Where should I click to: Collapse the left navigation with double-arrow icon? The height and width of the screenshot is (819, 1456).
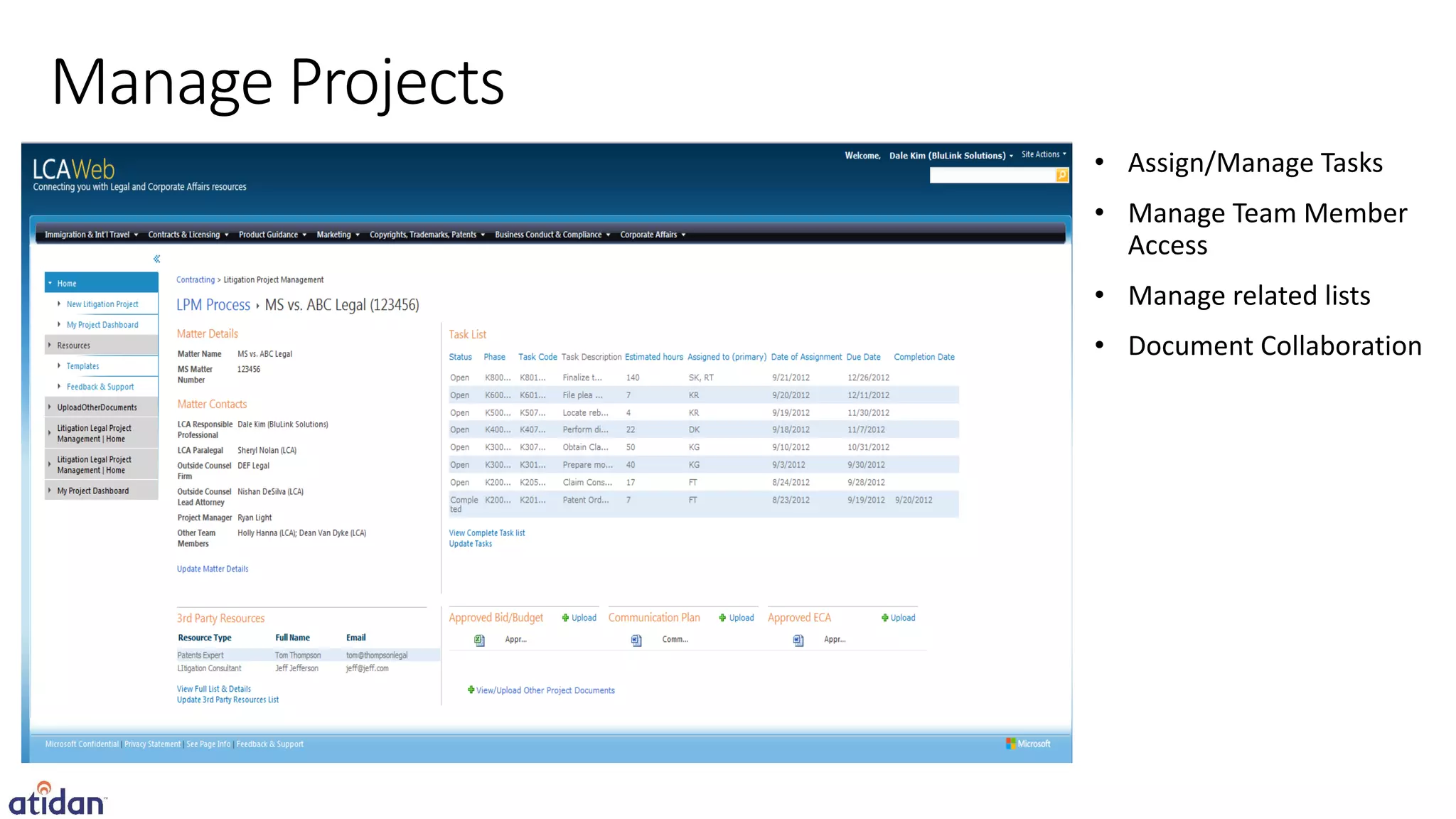[x=156, y=259]
